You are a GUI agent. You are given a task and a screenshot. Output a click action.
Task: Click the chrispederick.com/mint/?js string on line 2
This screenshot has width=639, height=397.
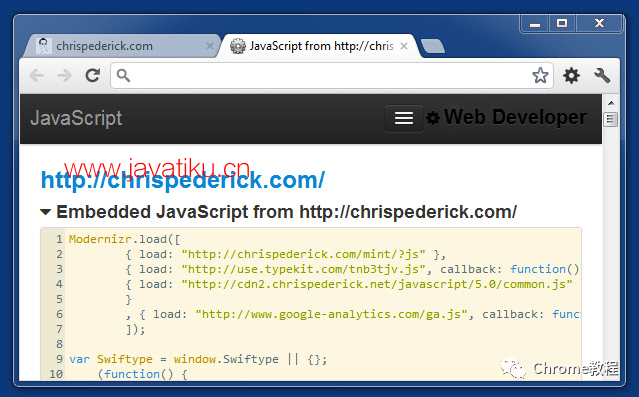[304, 254]
